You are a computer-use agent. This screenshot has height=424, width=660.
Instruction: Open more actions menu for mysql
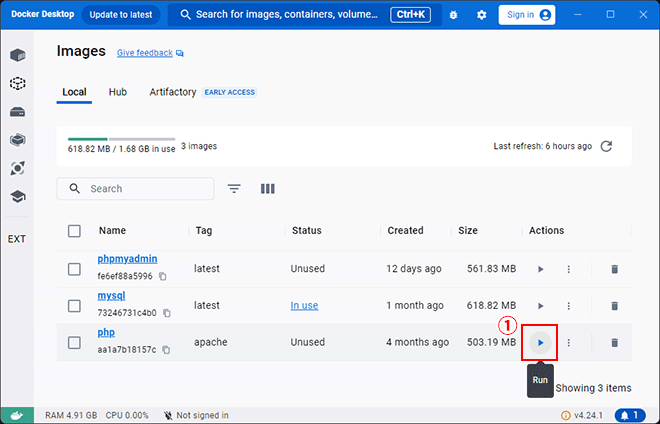click(569, 306)
